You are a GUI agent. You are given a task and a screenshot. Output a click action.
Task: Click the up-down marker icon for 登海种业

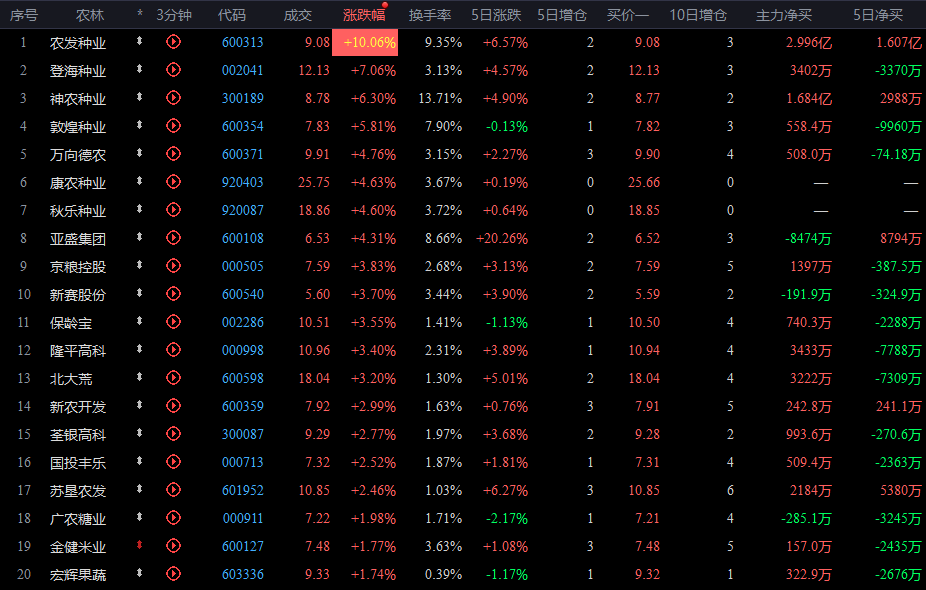(x=140, y=70)
